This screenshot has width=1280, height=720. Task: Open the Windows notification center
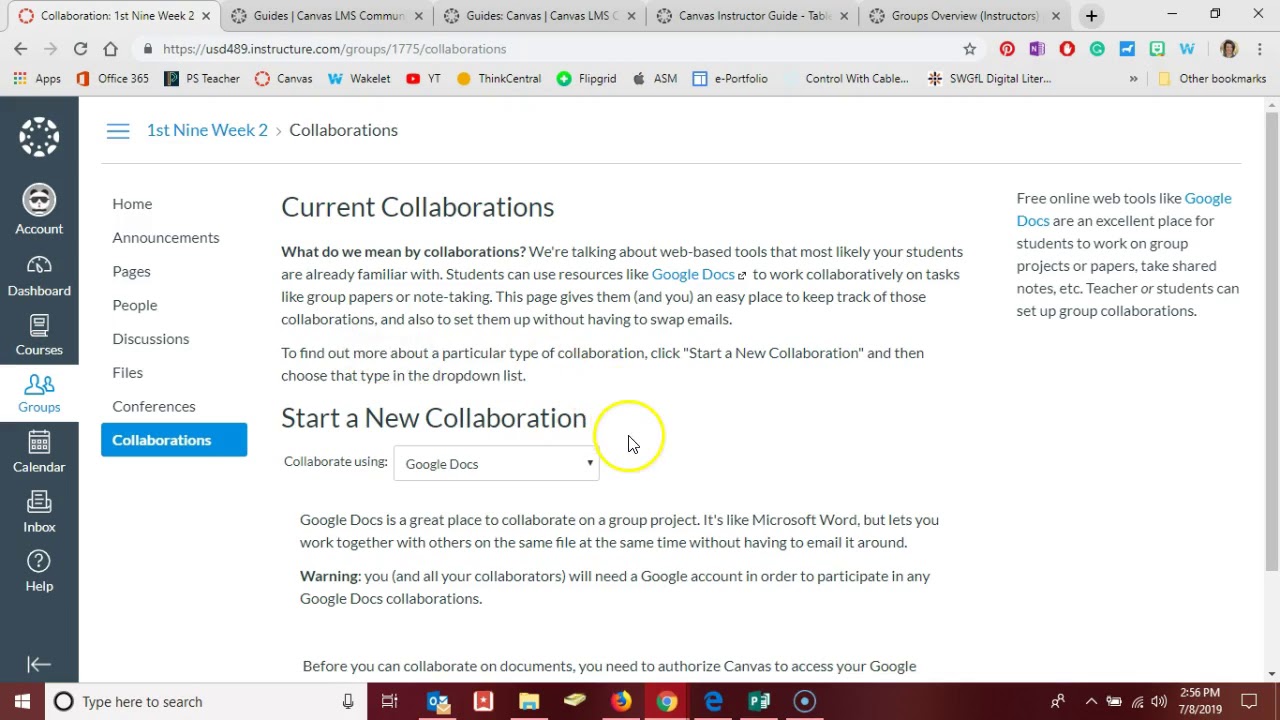[x=1249, y=702]
